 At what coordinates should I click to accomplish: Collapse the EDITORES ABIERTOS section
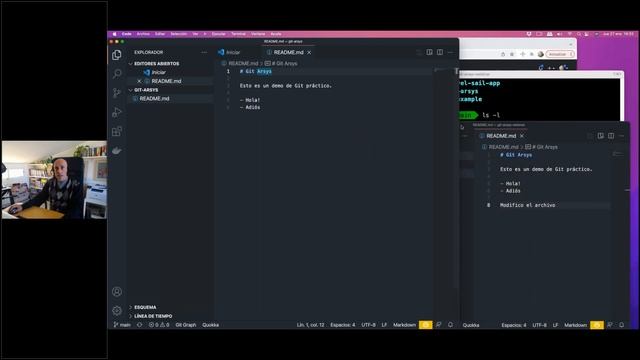click(x=156, y=64)
